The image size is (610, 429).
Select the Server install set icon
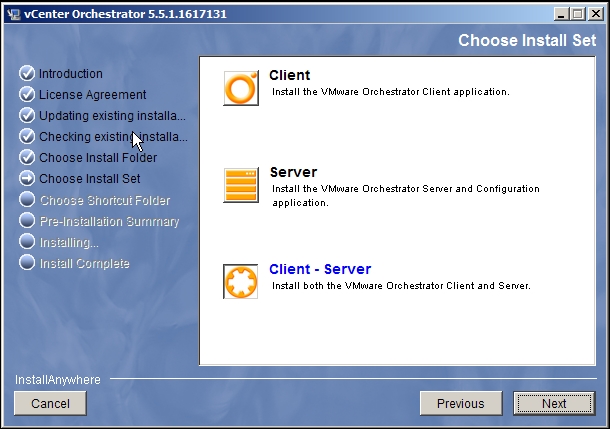(x=240, y=185)
